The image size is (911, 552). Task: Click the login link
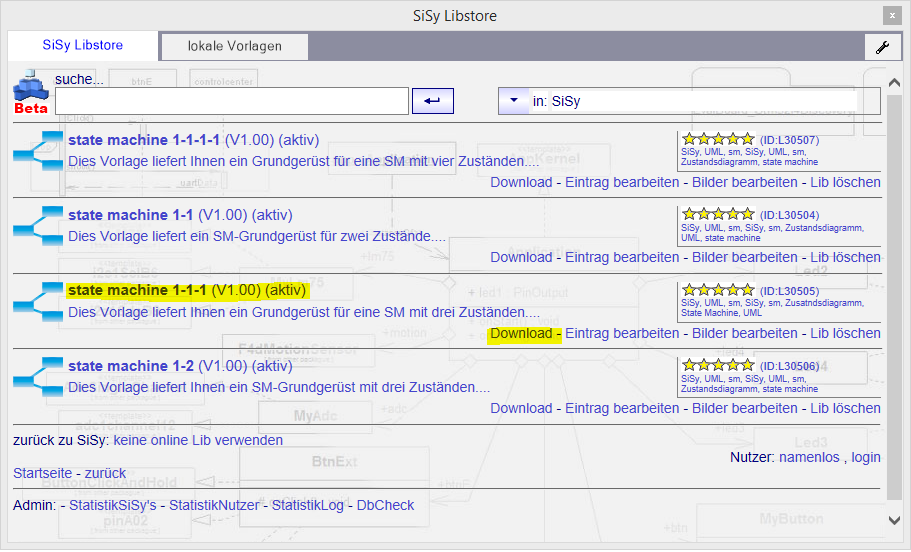(866, 456)
